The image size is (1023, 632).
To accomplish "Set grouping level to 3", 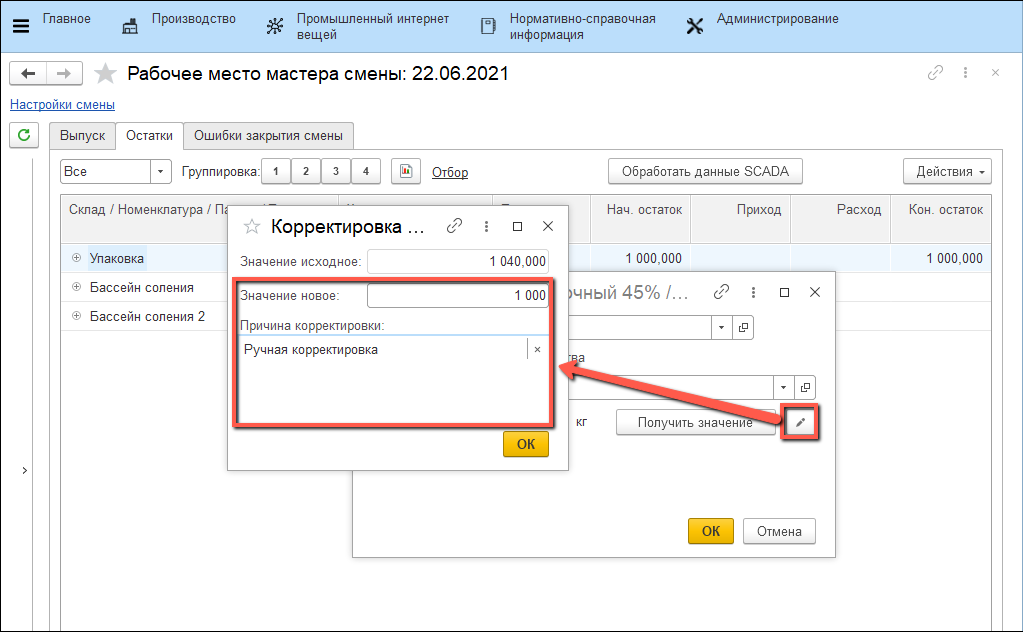I will pyautogui.click(x=336, y=171).
